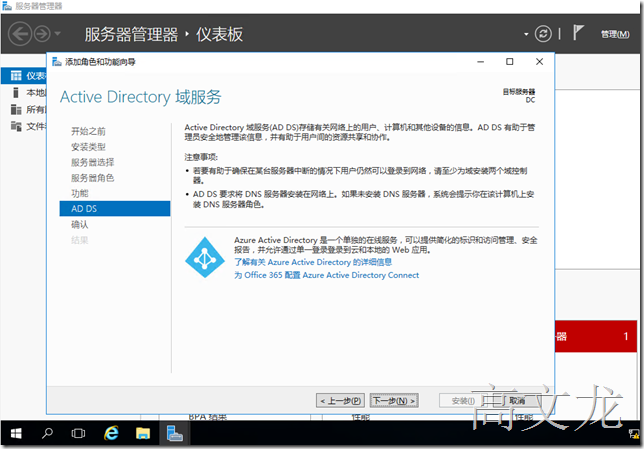Click the 安装(I) install button
This screenshot has height=449, width=644.
(463, 401)
